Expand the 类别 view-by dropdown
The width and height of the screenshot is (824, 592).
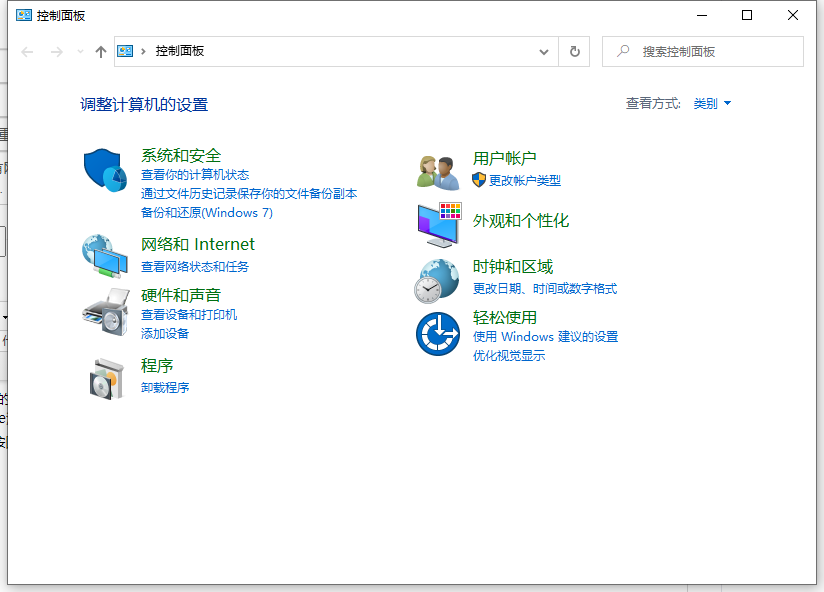713,104
